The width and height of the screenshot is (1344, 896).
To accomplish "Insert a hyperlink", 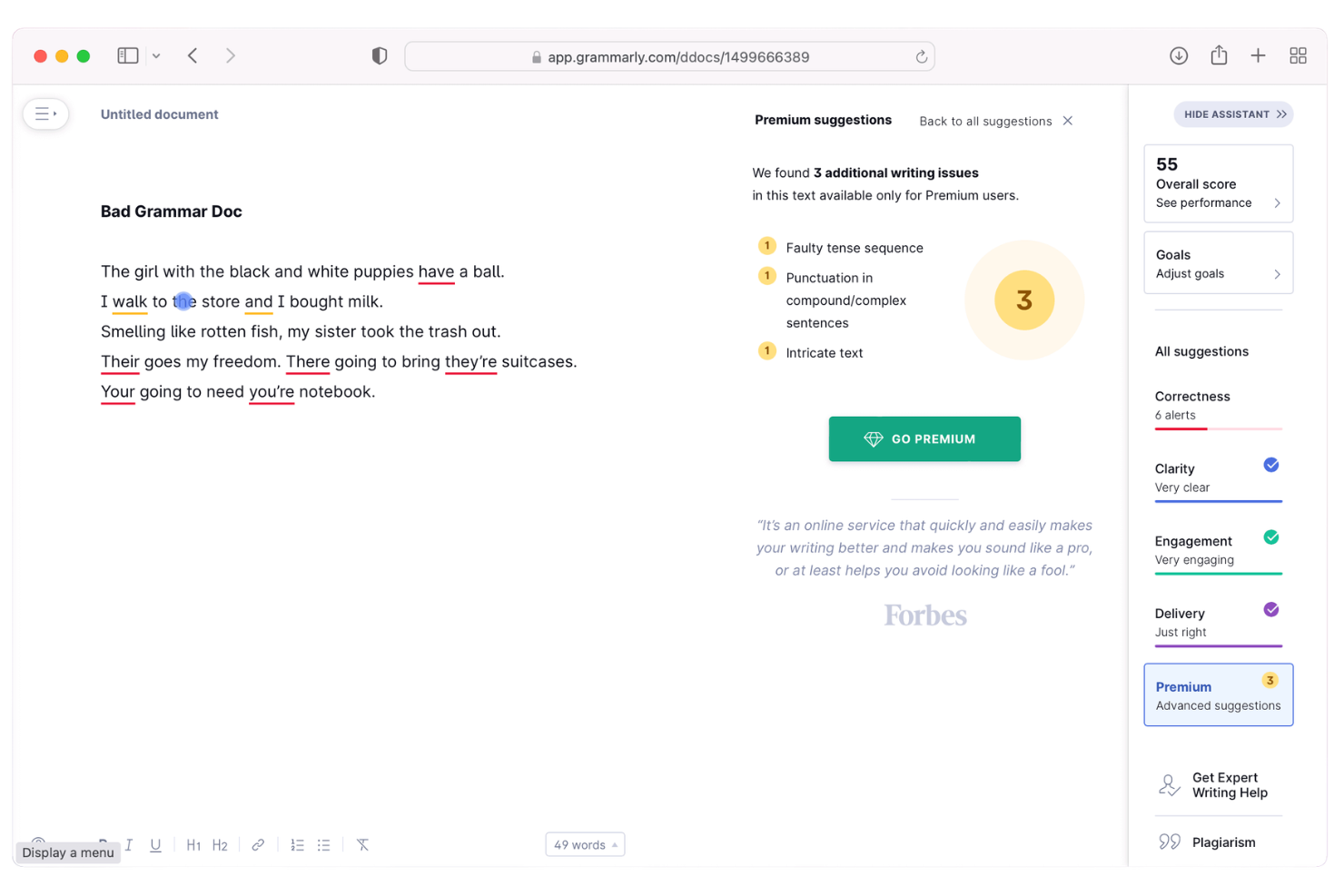I will pyautogui.click(x=258, y=844).
